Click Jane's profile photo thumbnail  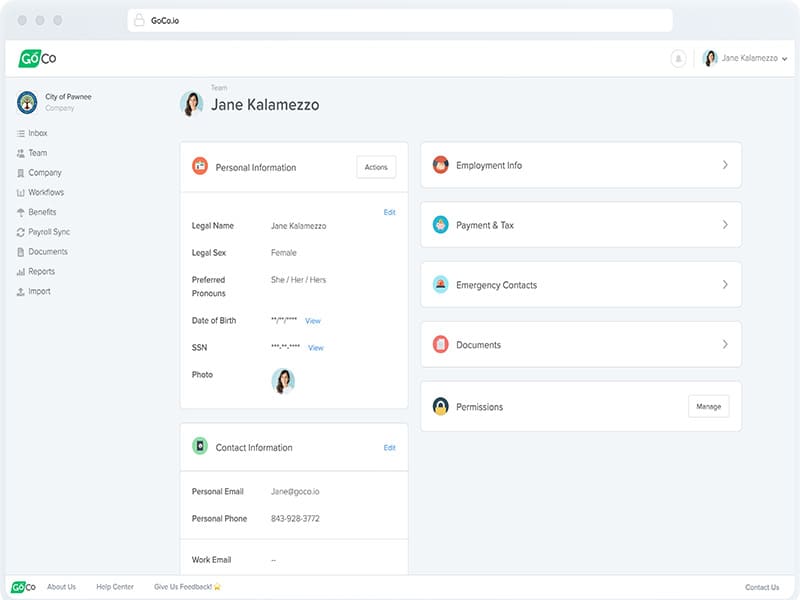pyautogui.click(x=283, y=380)
